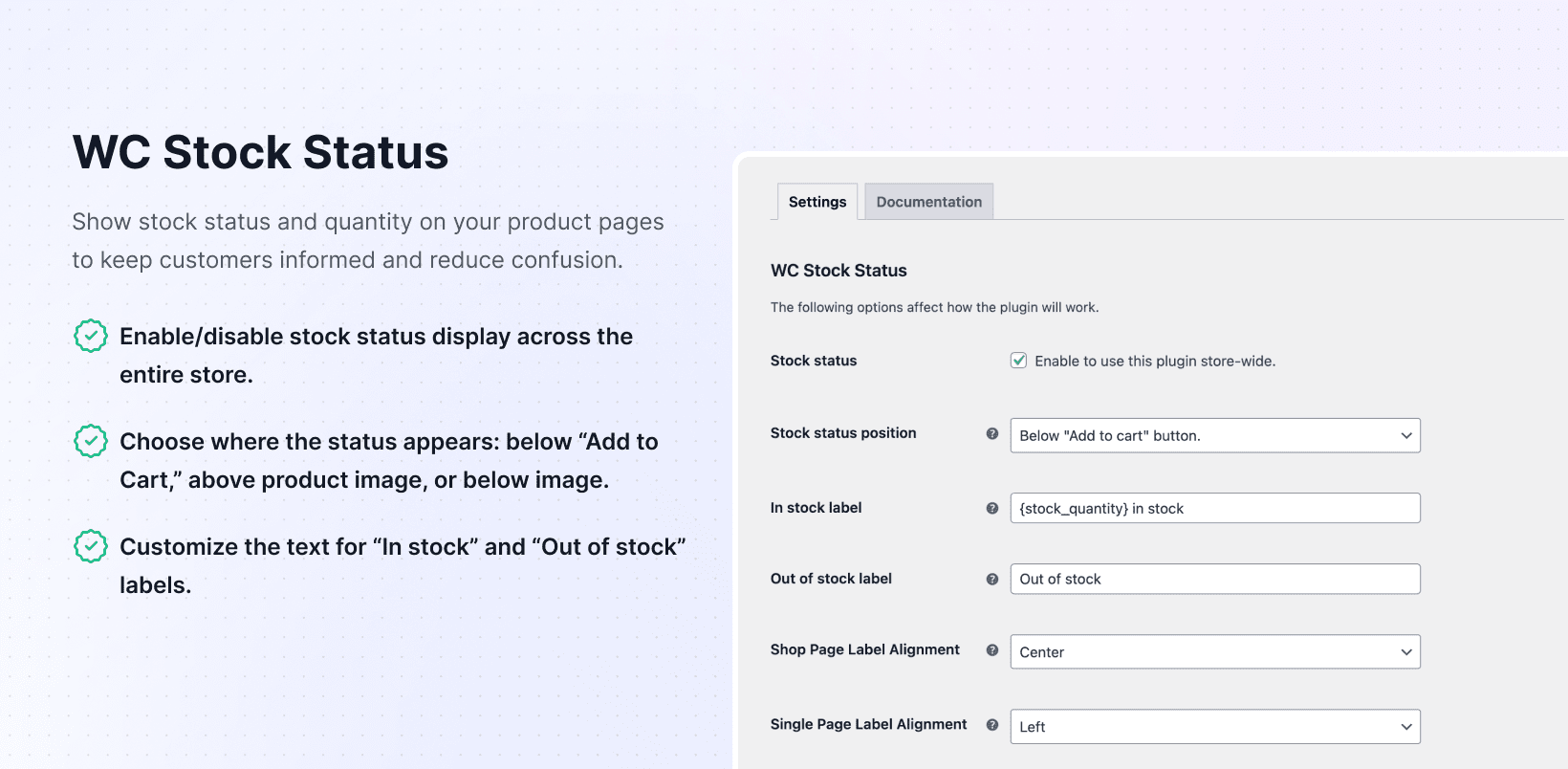
Task: Click help icon for Single Page Label Alignment
Action: coord(992,724)
